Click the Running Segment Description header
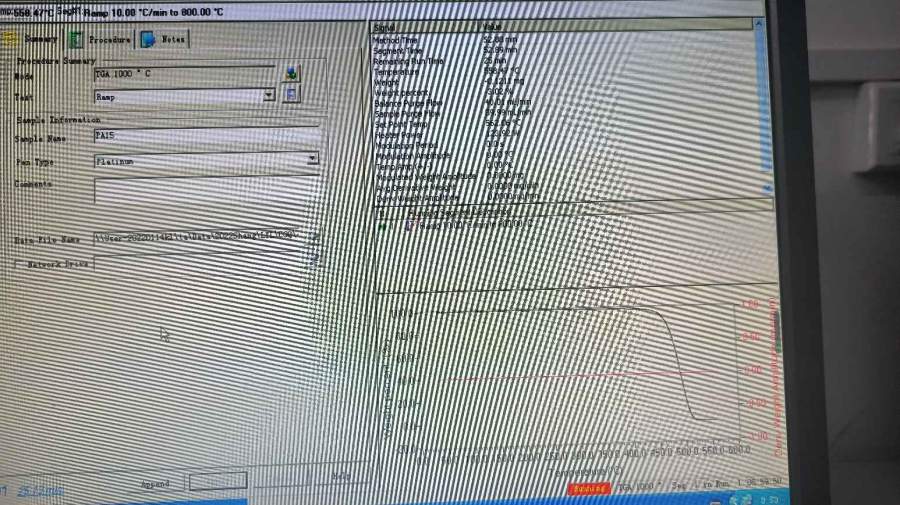Viewport: 900px width, 505px height. pyautogui.click(x=459, y=212)
